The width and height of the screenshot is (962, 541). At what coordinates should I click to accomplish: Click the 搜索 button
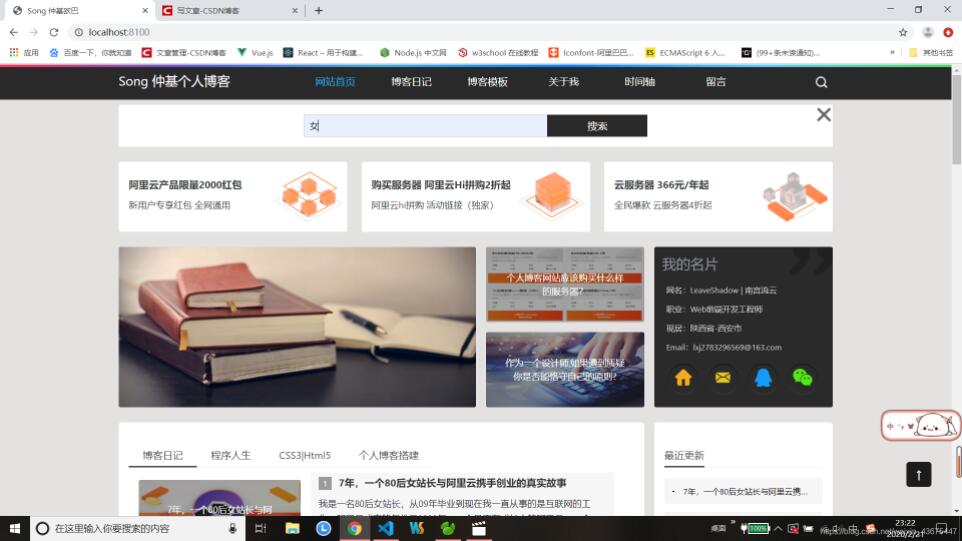(597, 126)
